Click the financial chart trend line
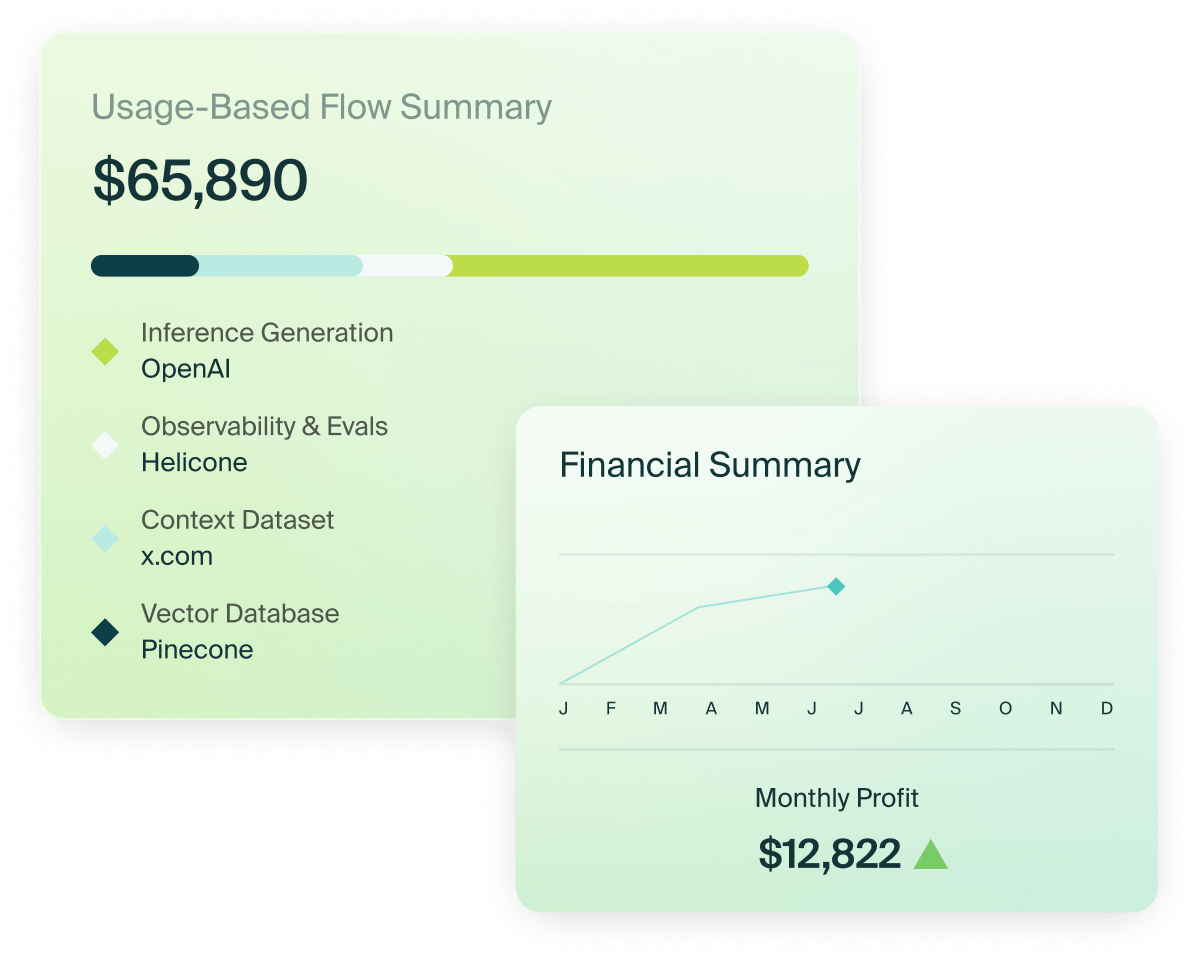Image resolution: width=1197 pixels, height=960 pixels. tap(697, 608)
